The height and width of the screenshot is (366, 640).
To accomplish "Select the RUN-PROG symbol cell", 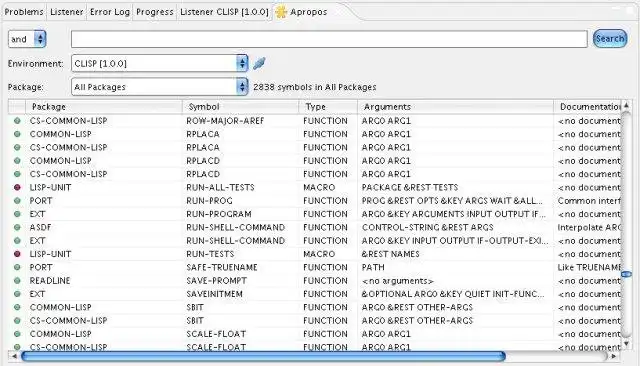I will [209, 201].
